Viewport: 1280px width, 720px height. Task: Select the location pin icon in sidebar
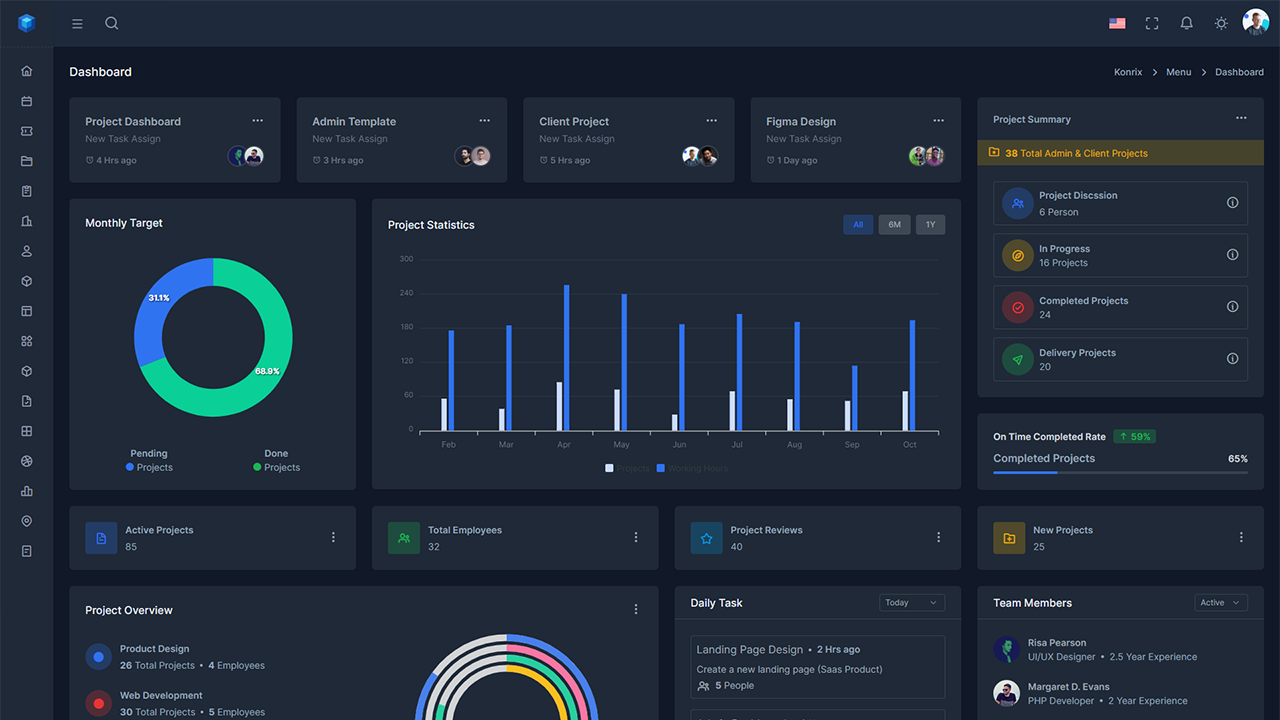[26, 521]
